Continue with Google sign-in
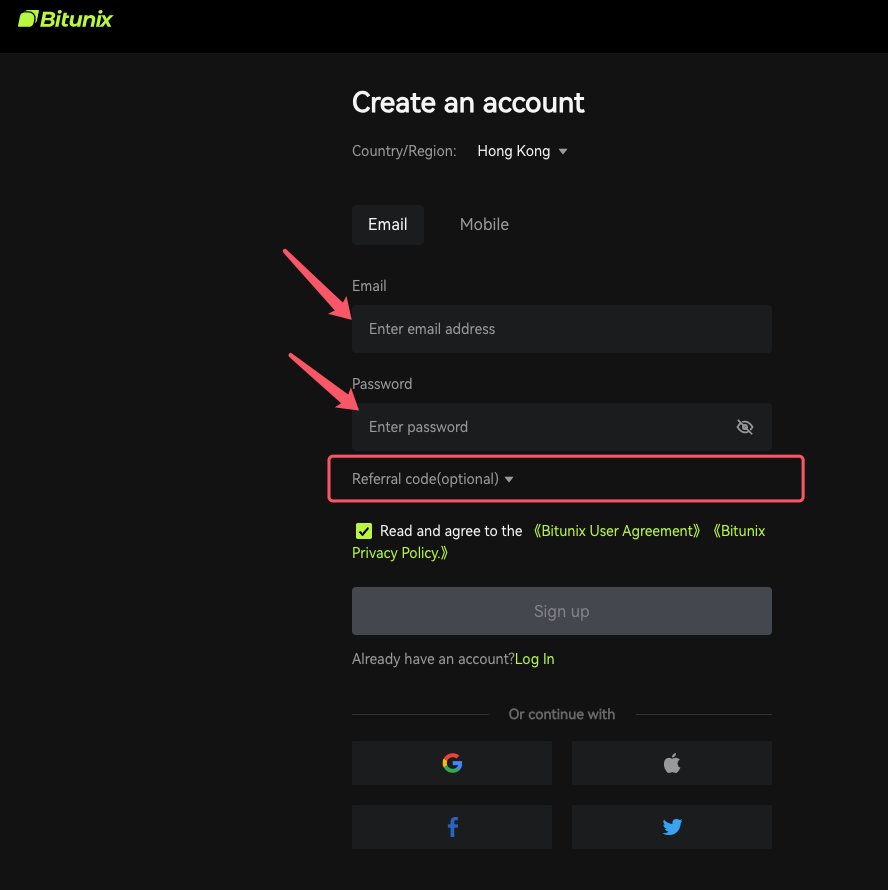 click(452, 763)
